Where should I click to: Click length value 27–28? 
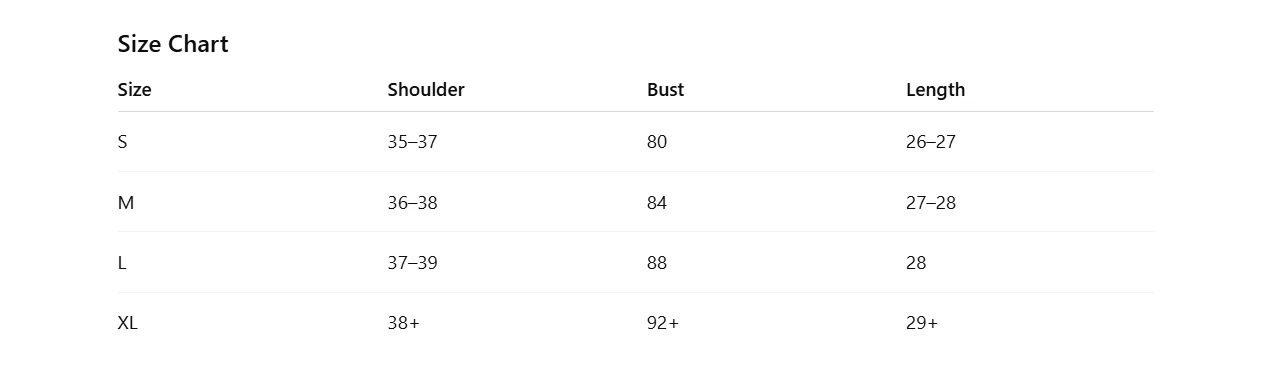click(x=931, y=203)
